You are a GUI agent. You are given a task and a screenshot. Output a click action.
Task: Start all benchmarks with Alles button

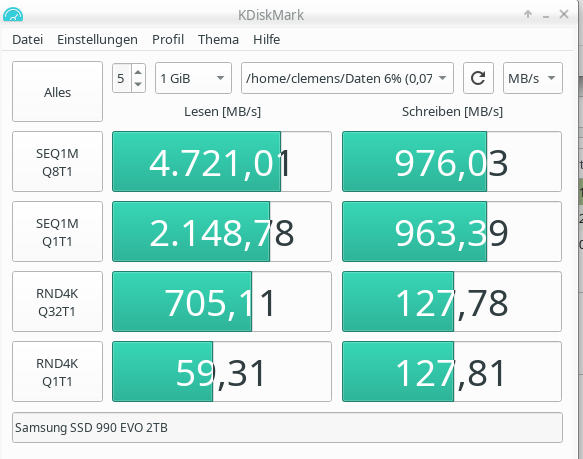(x=57, y=92)
